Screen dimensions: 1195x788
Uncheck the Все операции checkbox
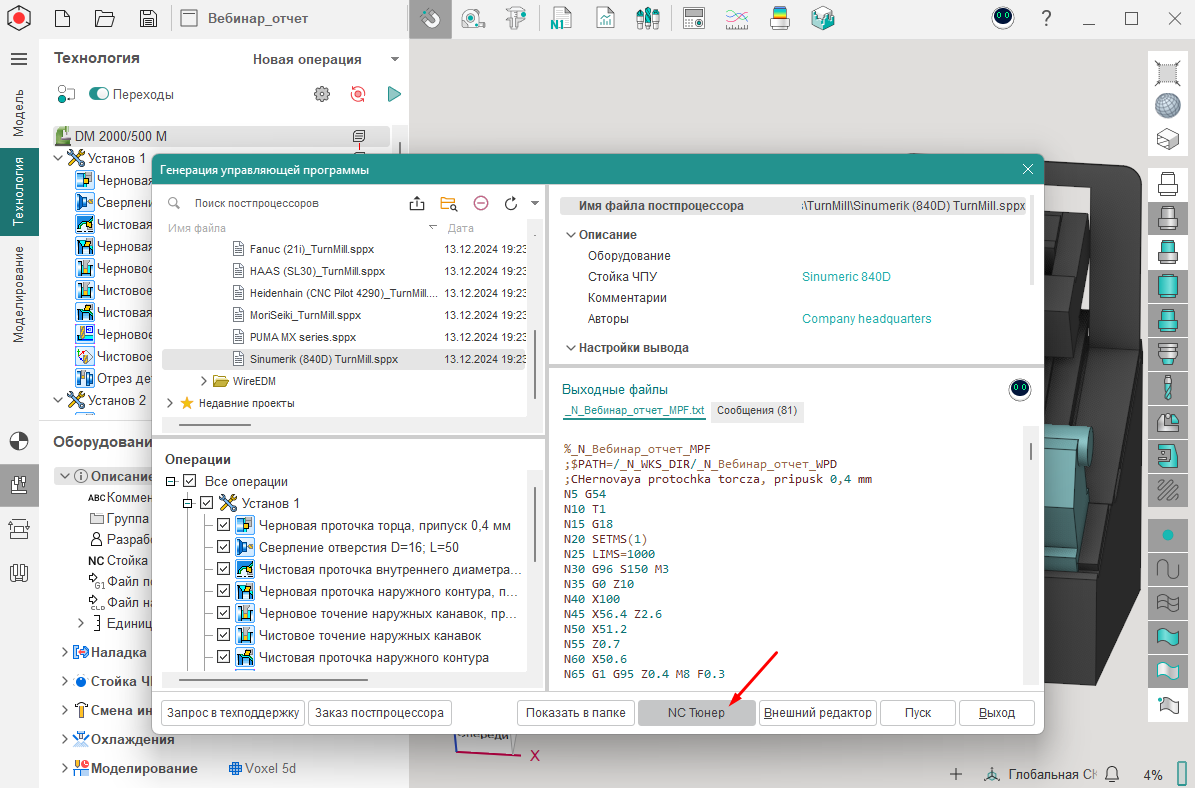[190, 482]
